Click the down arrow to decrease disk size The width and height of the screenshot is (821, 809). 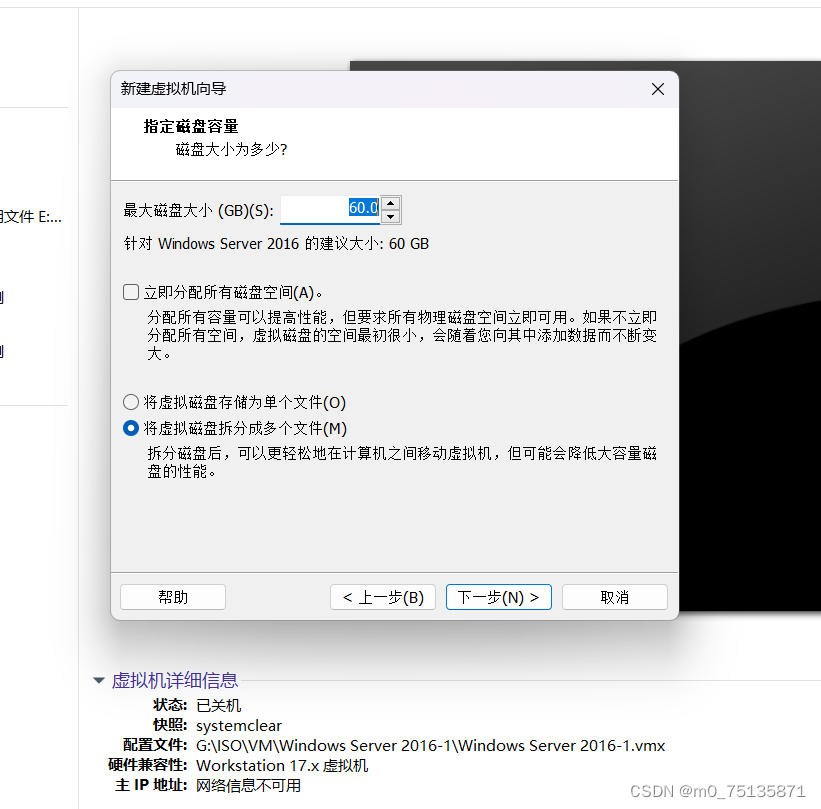coord(389,214)
